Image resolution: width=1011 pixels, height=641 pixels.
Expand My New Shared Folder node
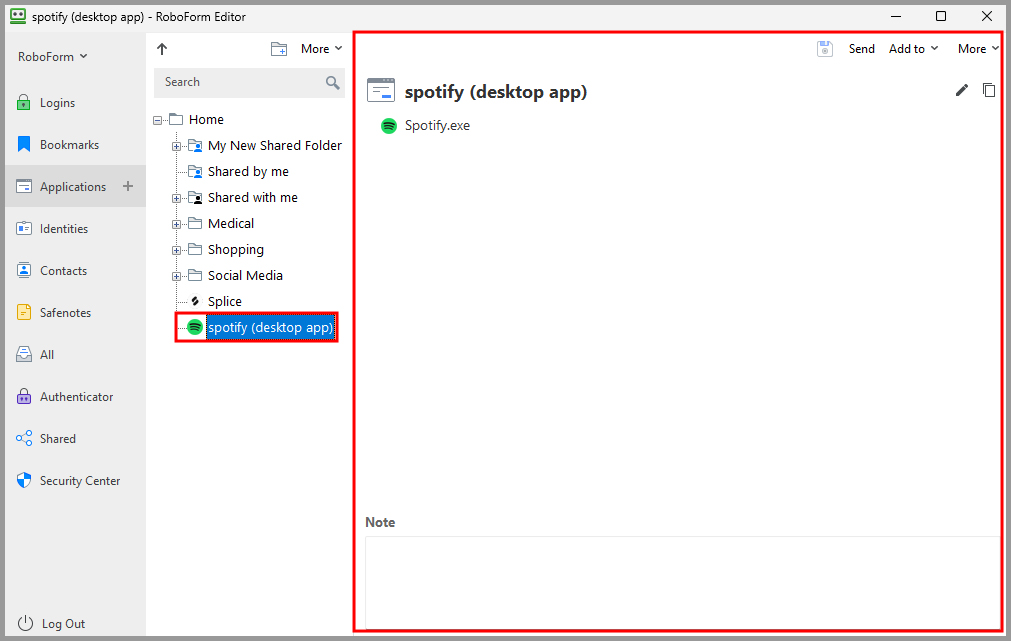(176, 146)
